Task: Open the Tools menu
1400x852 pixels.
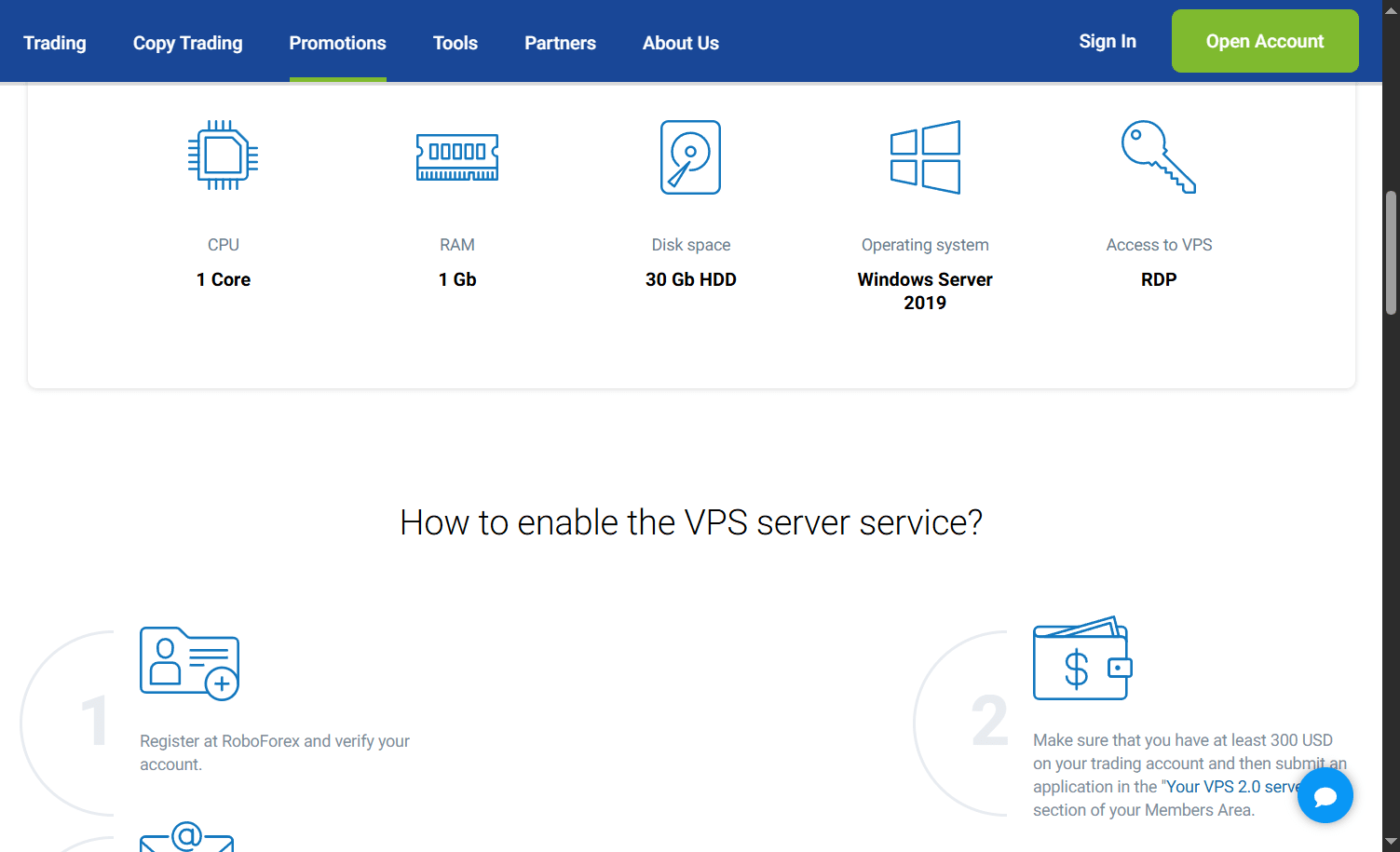Action: point(455,43)
